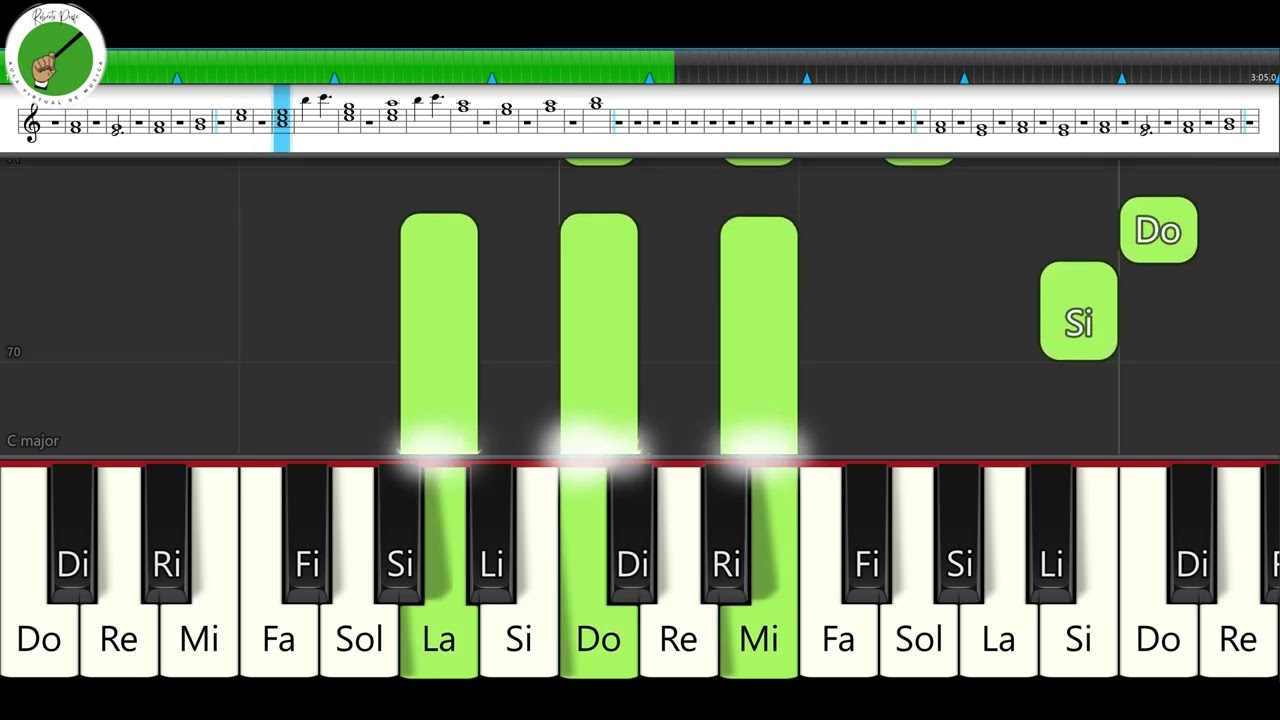The width and height of the screenshot is (1280, 720).
Task: Click the 3:05.0 song duration label
Action: point(1263,77)
